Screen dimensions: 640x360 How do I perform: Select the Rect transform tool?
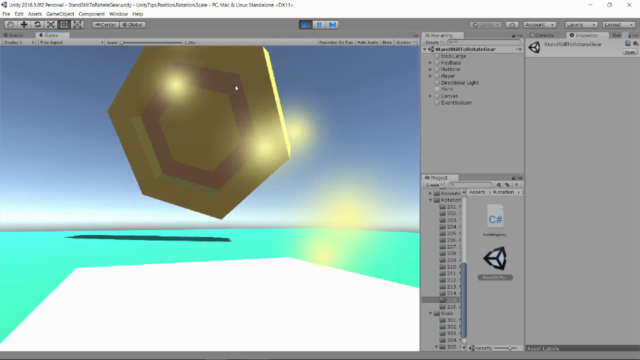64,25
